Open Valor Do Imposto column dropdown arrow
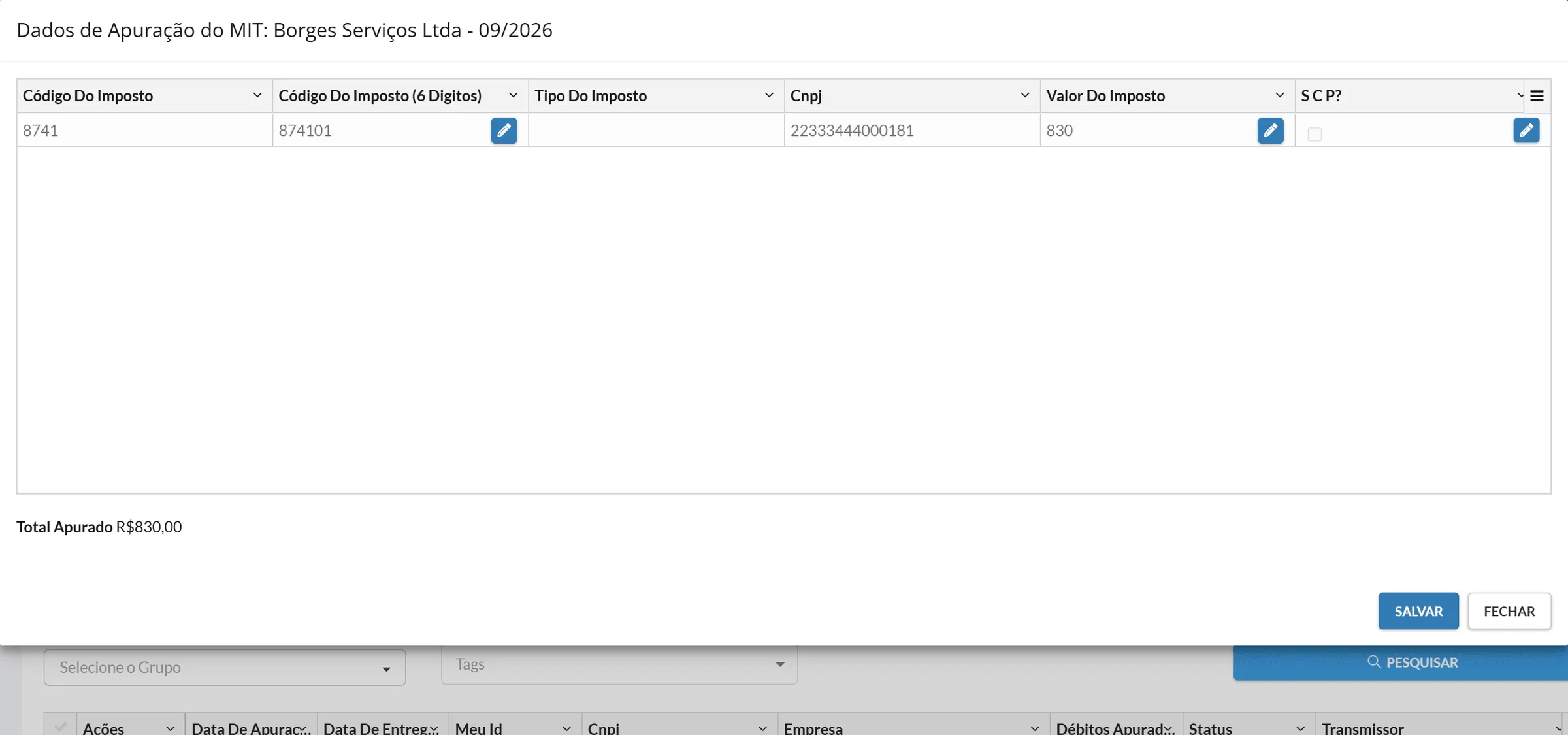Image resolution: width=1568 pixels, height=735 pixels. pos(1280,95)
